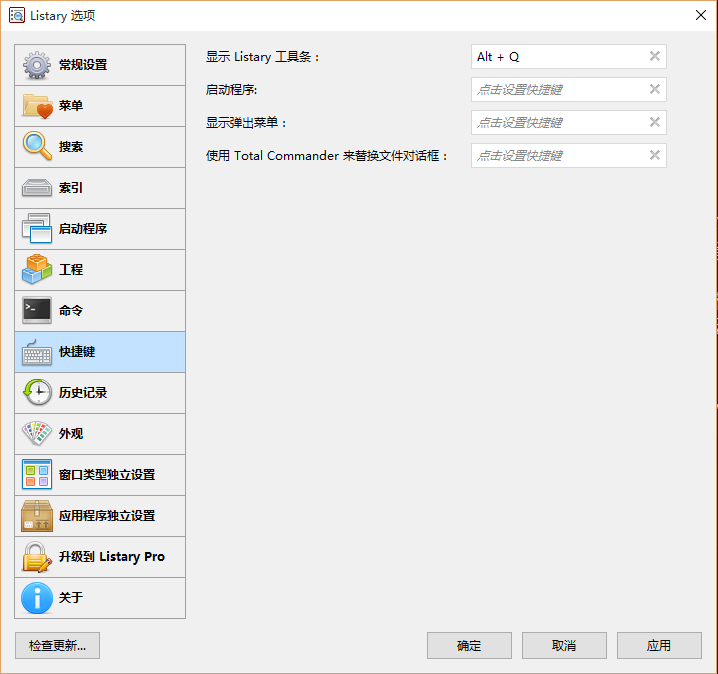Click the color palette icon for 外观
This screenshot has height=674, width=718.
tap(37, 434)
